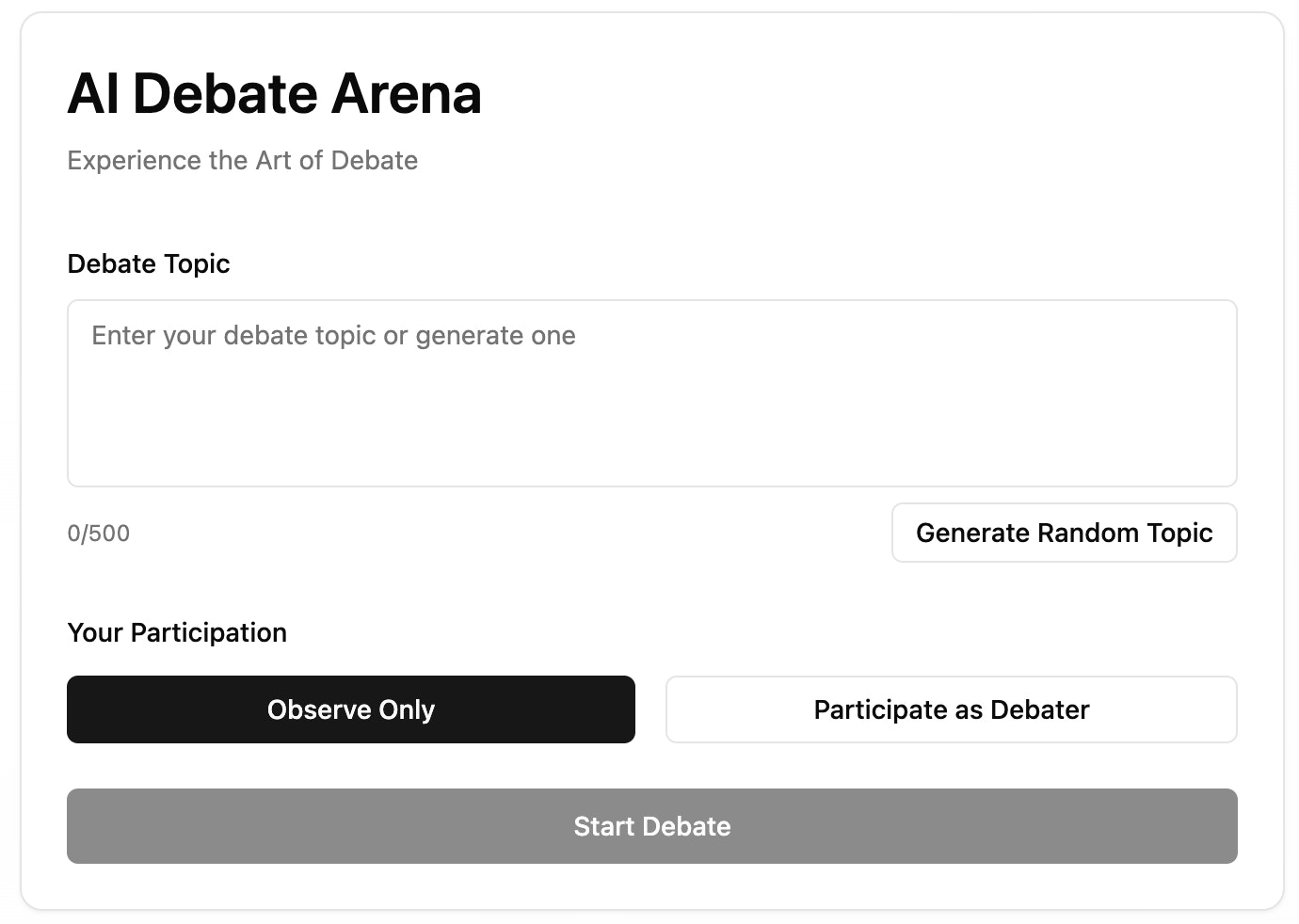Click the grayed-out Start Debate button

(x=651, y=826)
